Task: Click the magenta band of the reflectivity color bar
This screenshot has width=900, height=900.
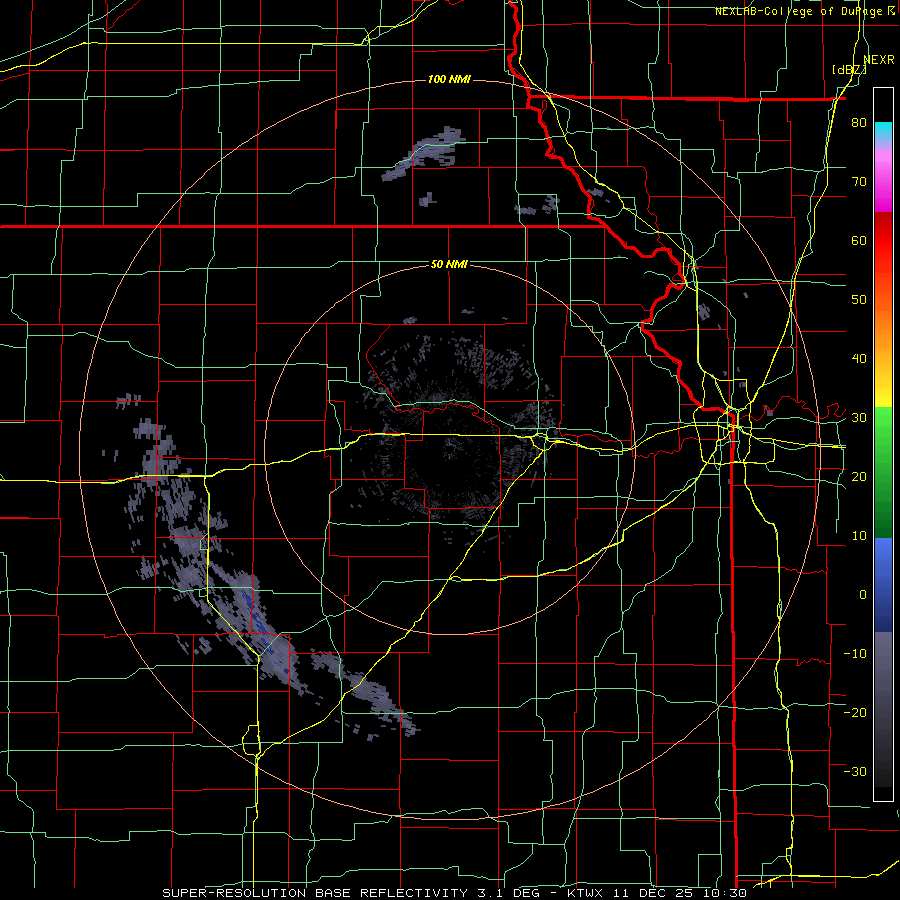Action: click(883, 181)
